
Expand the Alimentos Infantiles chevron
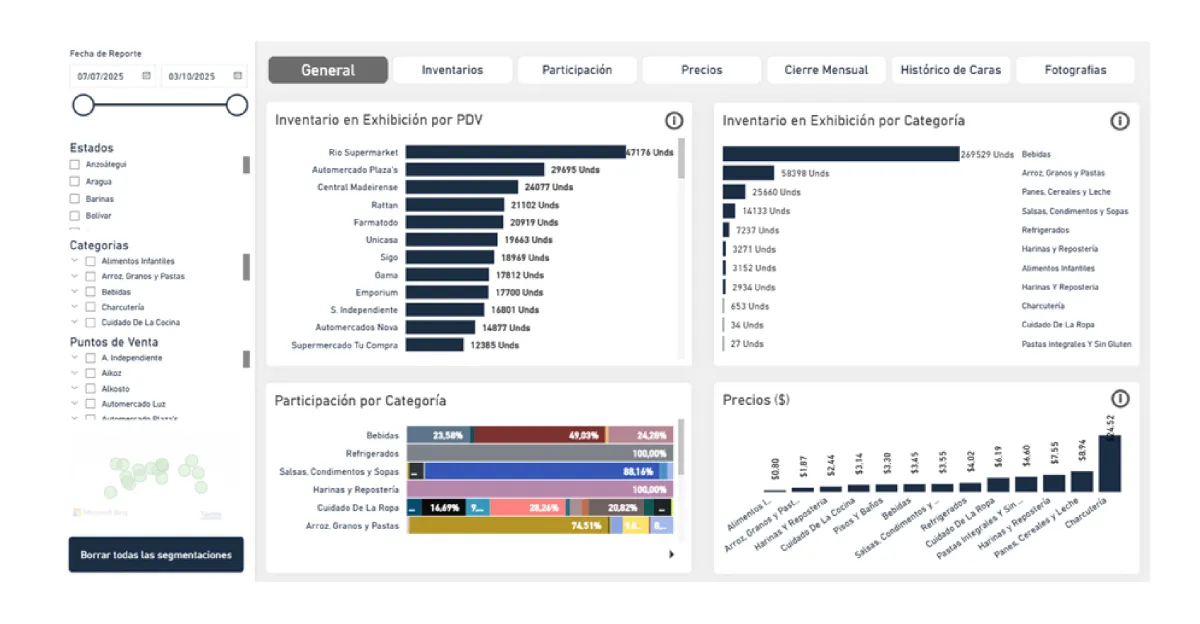pyautogui.click(x=74, y=261)
